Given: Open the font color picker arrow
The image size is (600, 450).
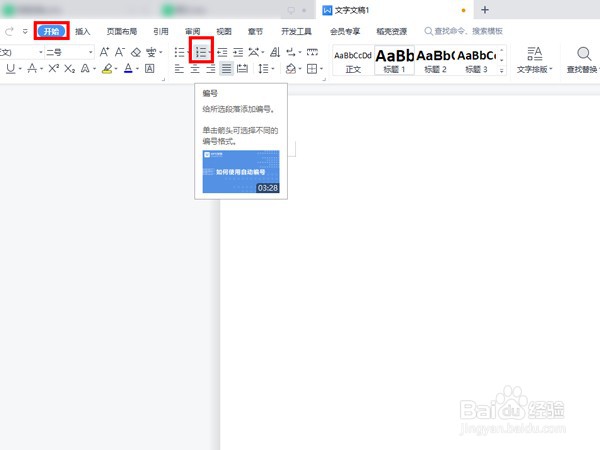Looking at the screenshot, I should (x=137, y=69).
